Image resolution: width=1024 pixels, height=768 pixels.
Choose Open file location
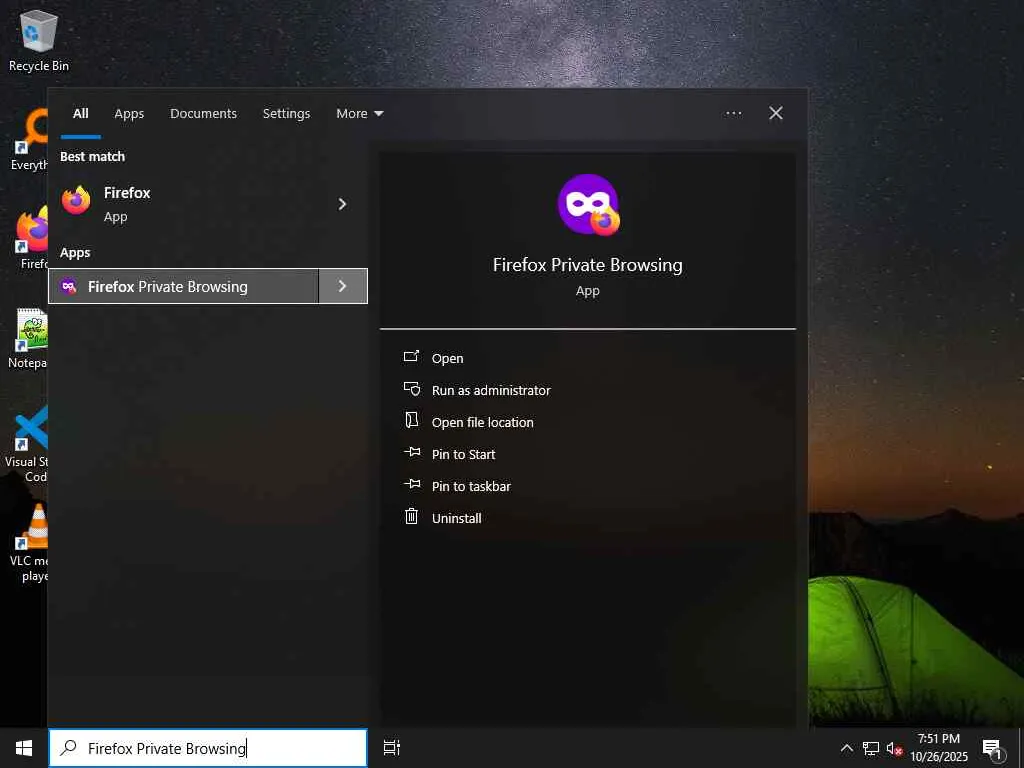click(468, 422)
